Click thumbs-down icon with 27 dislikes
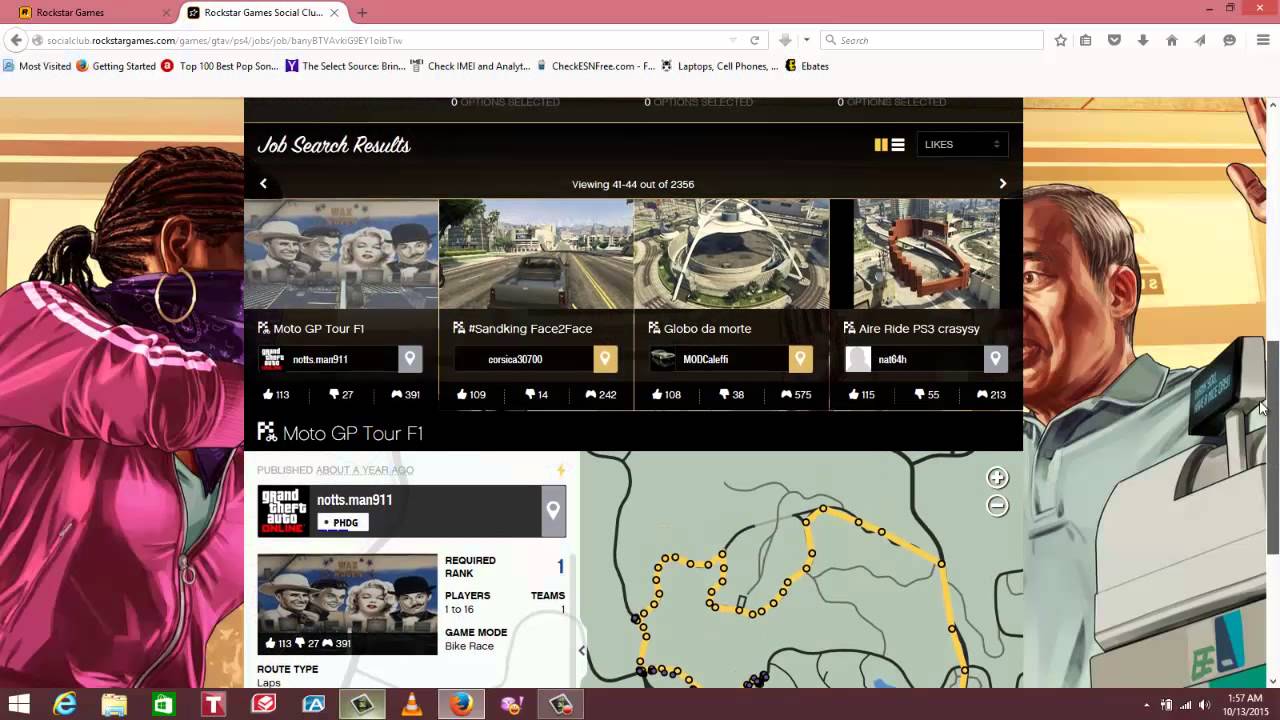Viewport: 1280px width, 720px height. [x=334, y=394]
